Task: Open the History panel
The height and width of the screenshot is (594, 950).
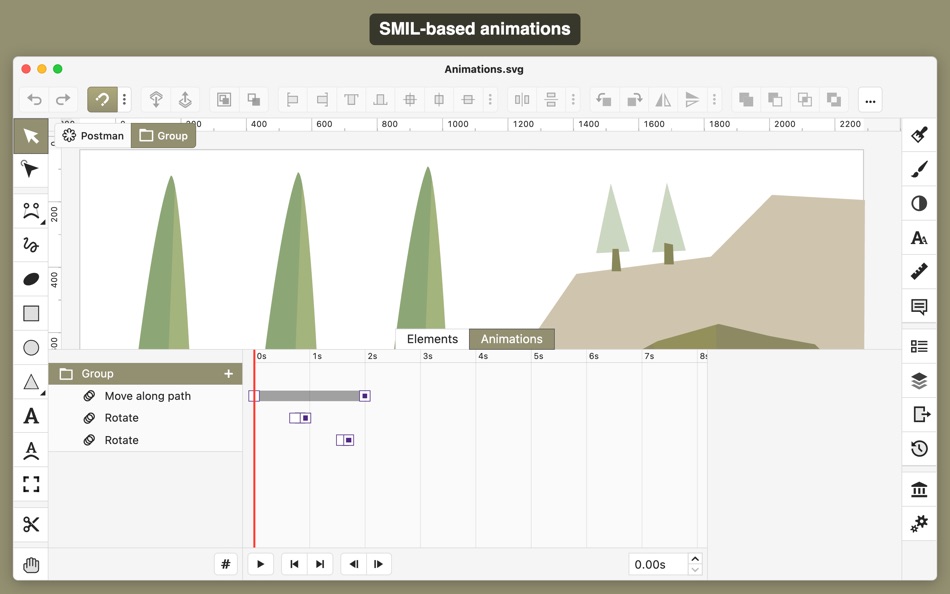Action: coord(918,449)
